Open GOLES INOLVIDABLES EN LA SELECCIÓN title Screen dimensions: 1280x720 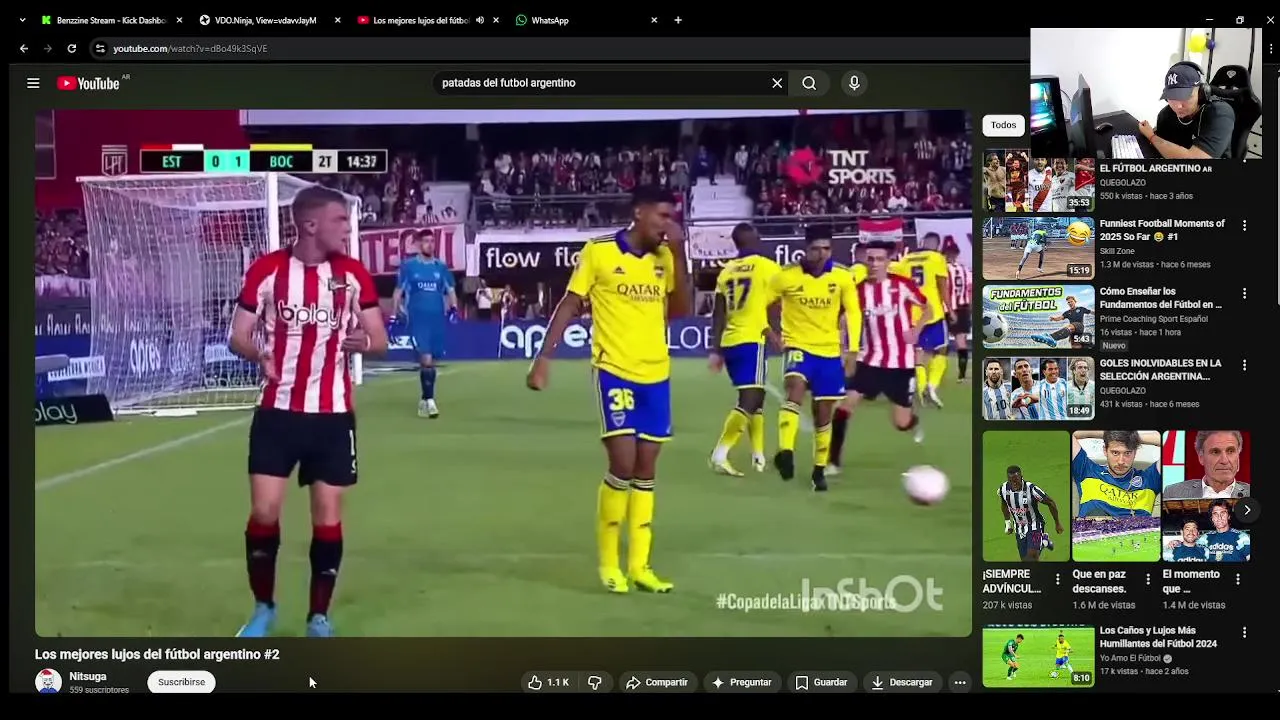1160,370
